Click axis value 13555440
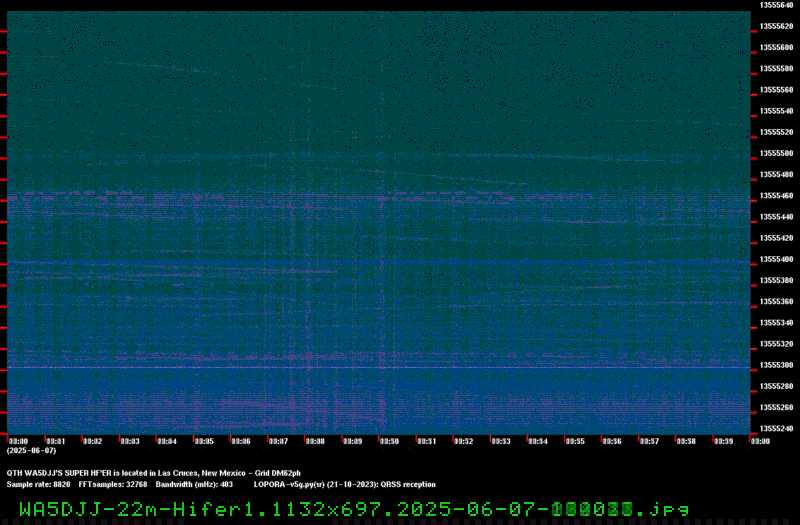 coord(777,217)
